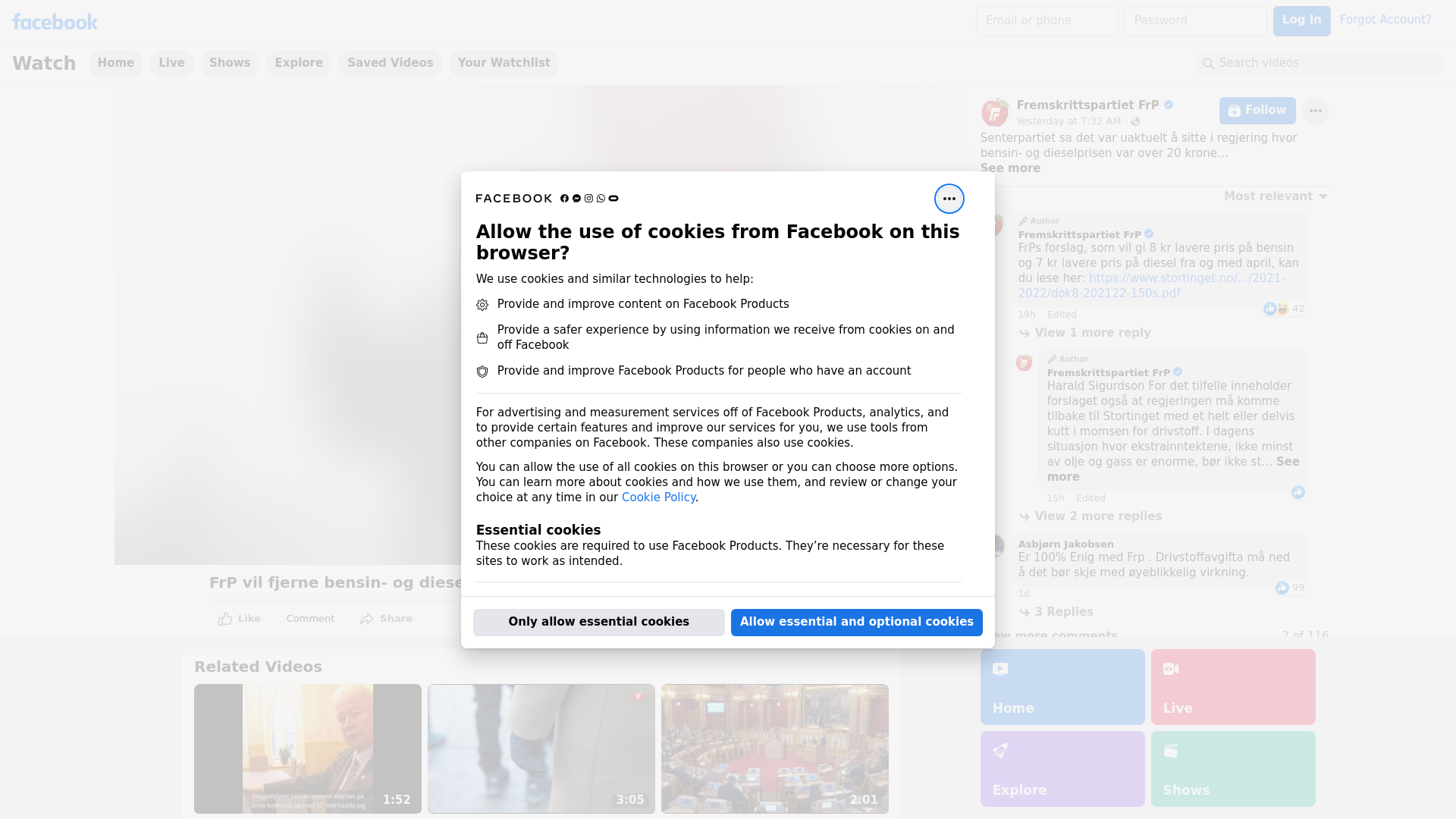1456x819 pixels.
Task: Click like reaction on Harald Sigurdson reply
Action: 1298,492
